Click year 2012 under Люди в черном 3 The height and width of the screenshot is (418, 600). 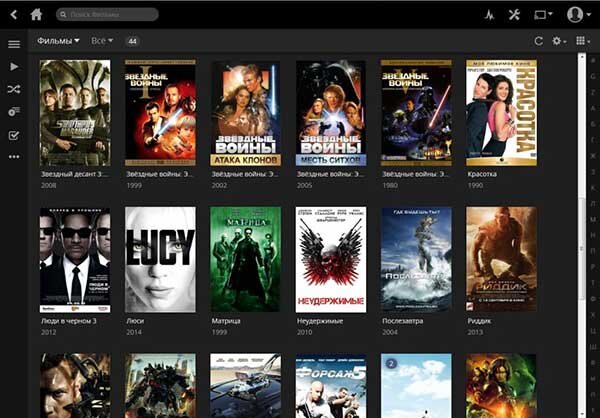tap(49, 332)
